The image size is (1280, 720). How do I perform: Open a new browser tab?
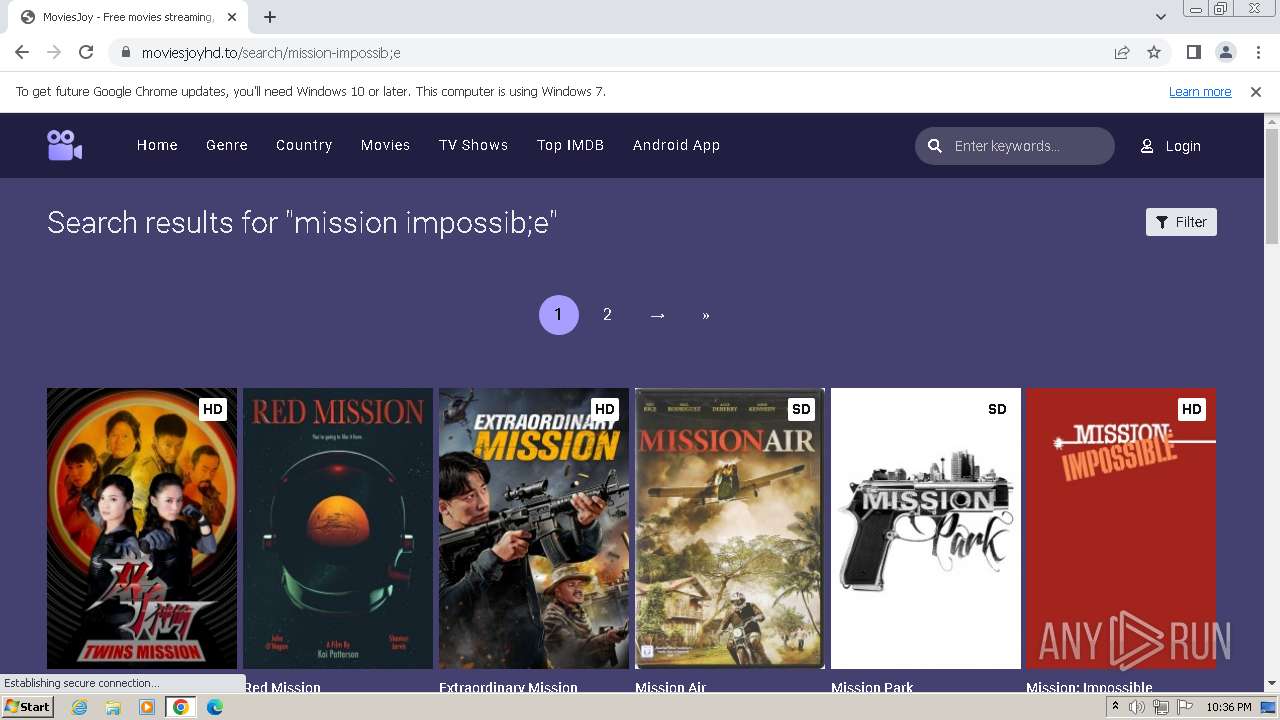(x=270, y=17)
